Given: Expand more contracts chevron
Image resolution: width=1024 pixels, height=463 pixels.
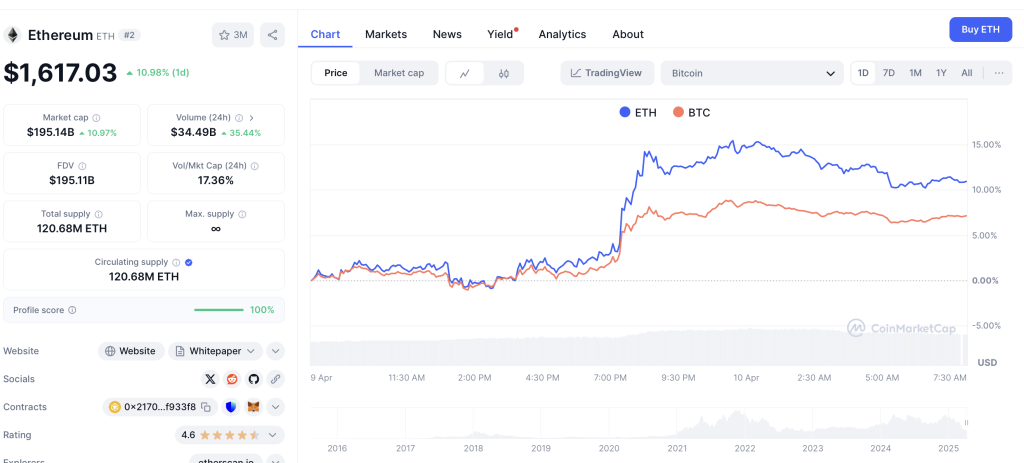Looking at the screenshot, I should 276,407.
